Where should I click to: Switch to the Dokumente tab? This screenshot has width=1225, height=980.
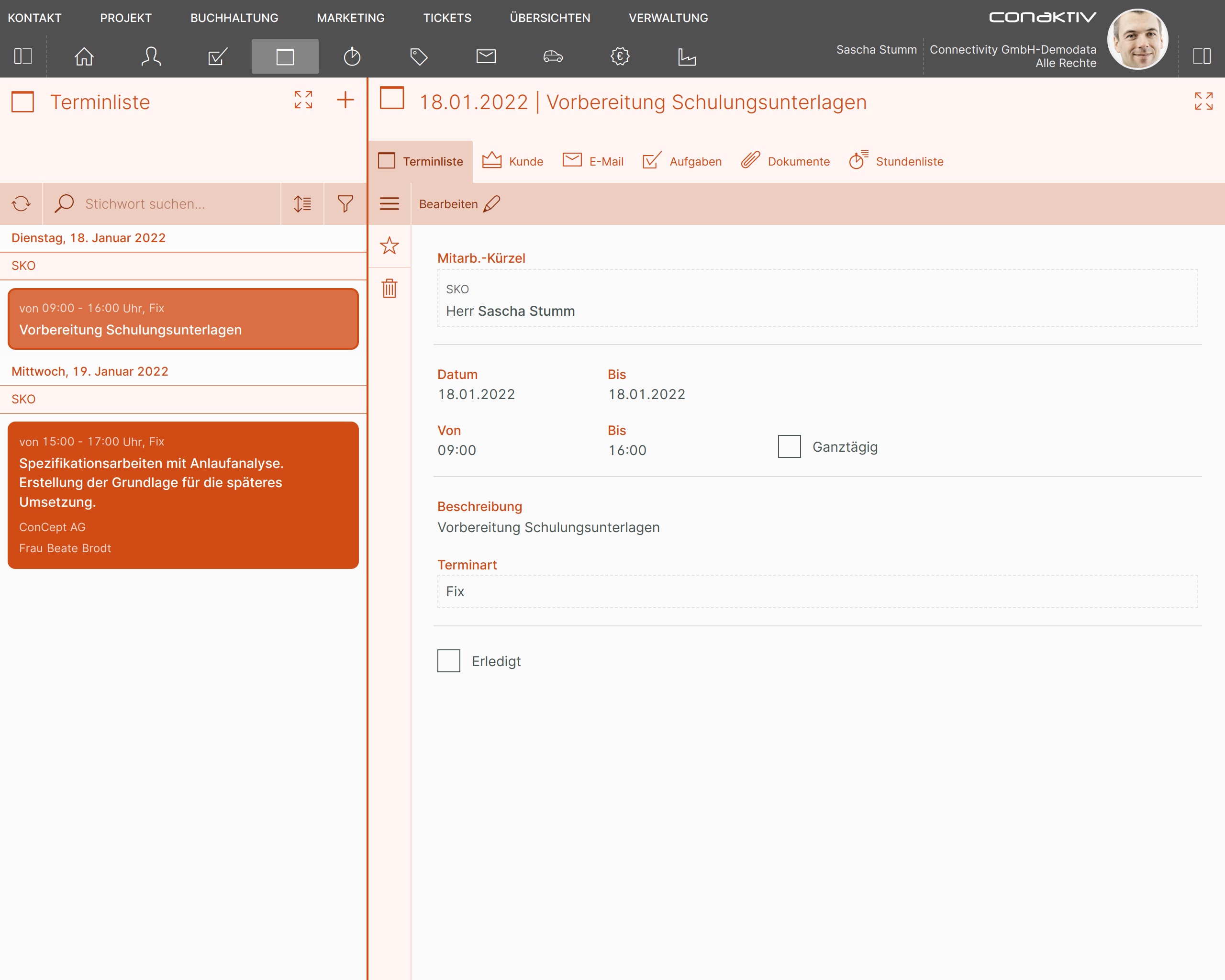coord(785,161)
